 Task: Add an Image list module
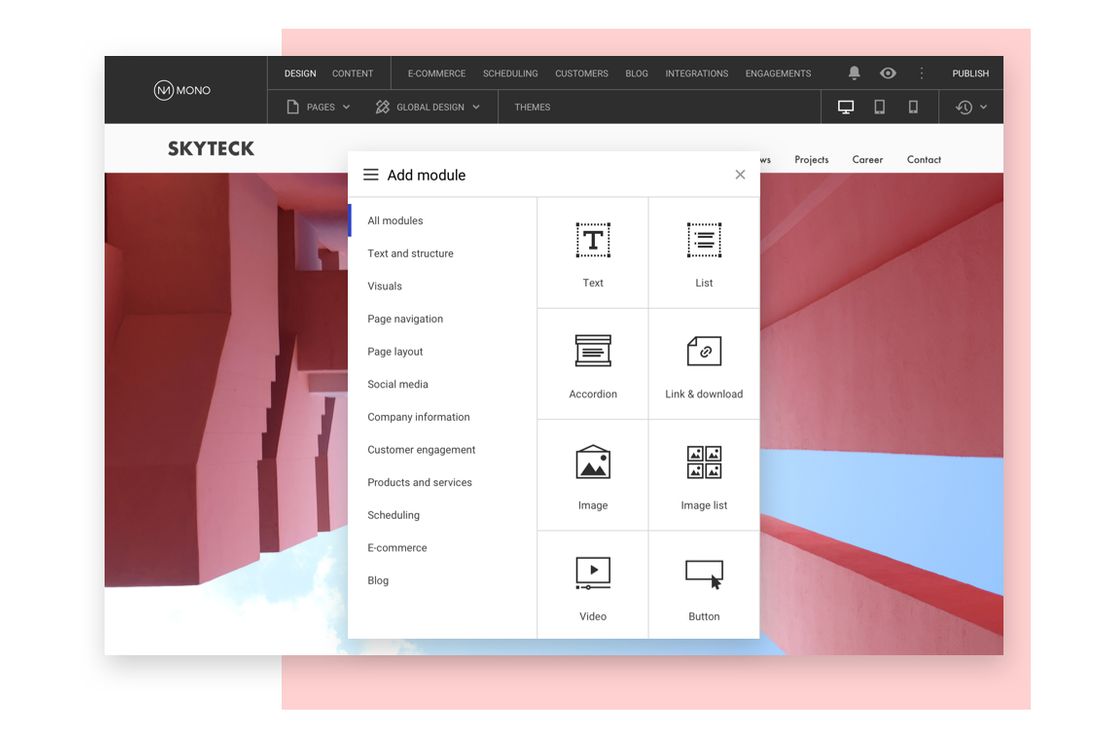coord(704,475)
